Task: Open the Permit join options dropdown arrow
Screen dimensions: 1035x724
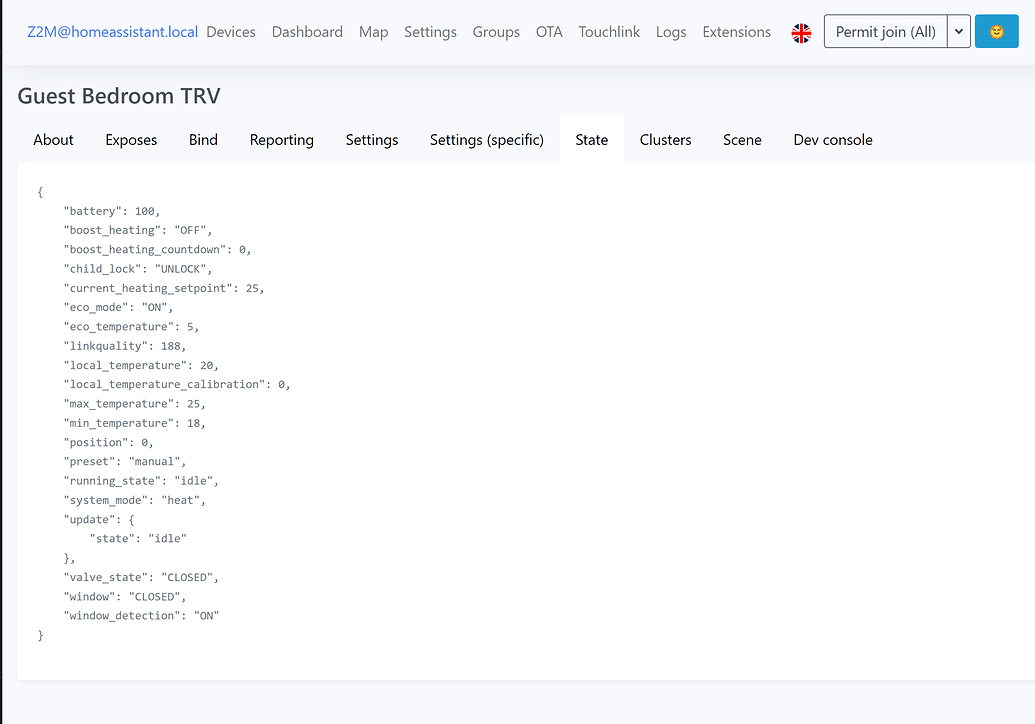Action: (958, 31)
